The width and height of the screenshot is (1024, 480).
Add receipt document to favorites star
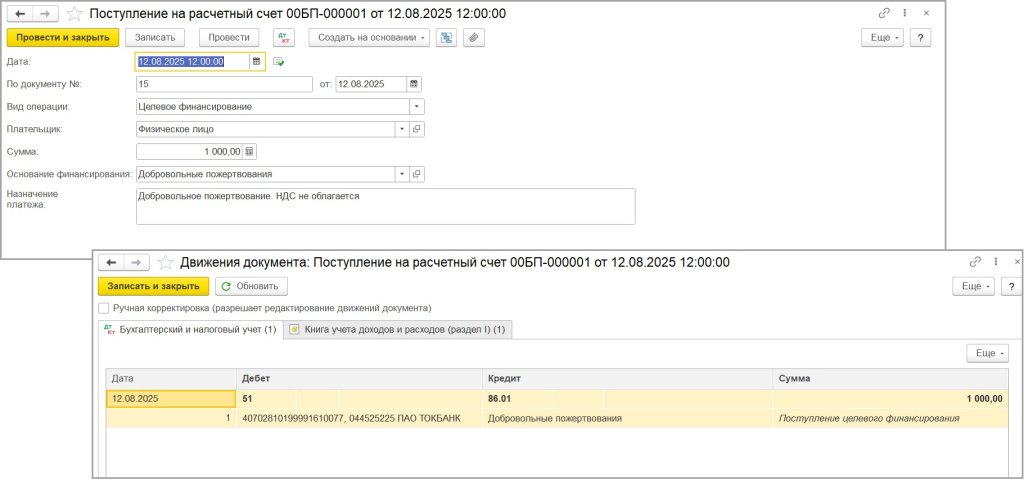pyautogui.click(x=74, y=14)
